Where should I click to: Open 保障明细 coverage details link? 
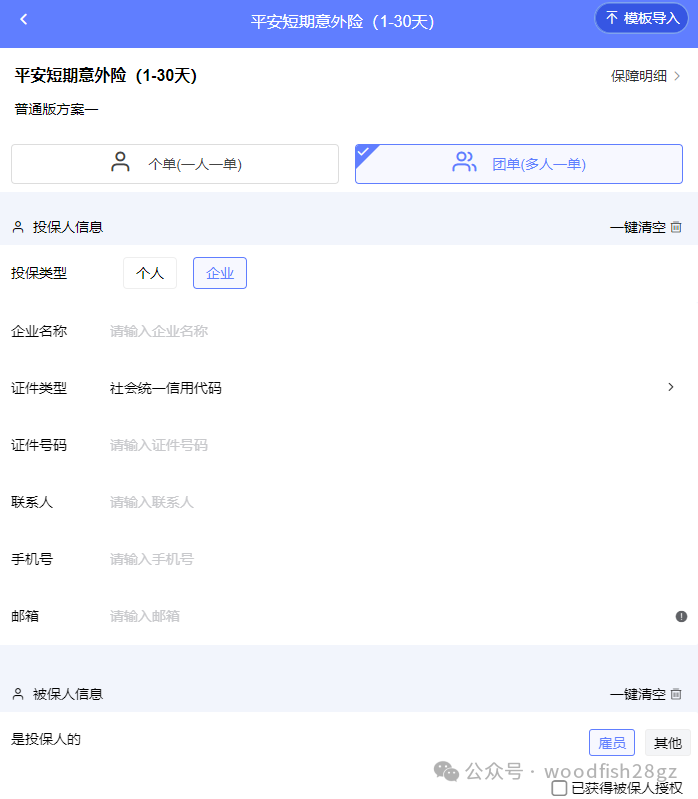645,76
